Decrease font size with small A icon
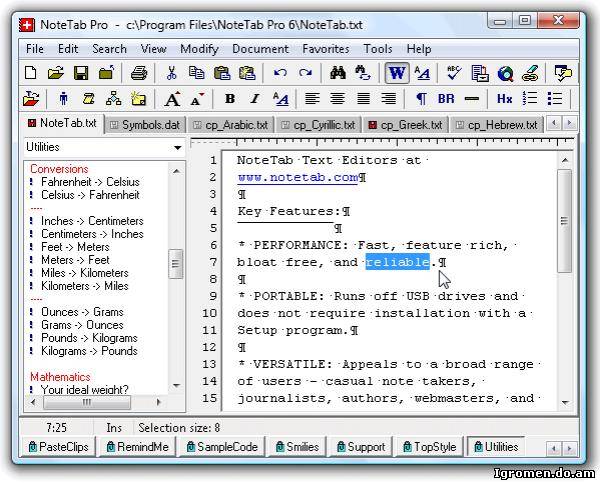This screenshot has height=483, width=600. [x=197, y=100]
